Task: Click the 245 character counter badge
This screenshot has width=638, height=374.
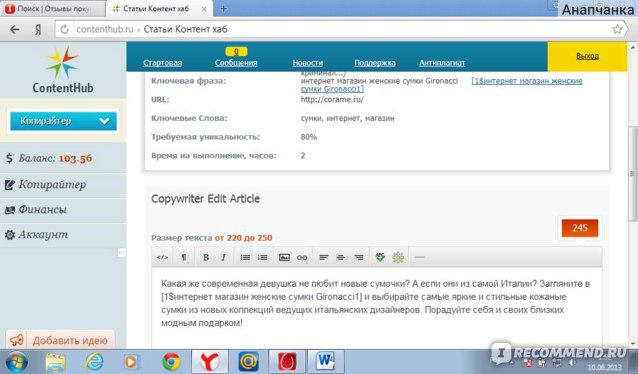Action: (580, 228)
